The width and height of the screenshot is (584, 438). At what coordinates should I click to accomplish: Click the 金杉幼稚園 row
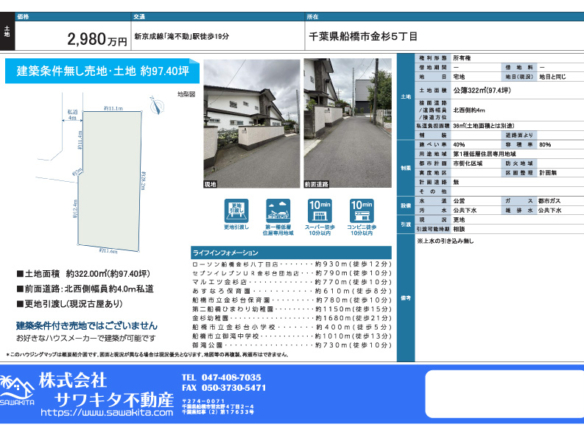click(x=292, y=318)
